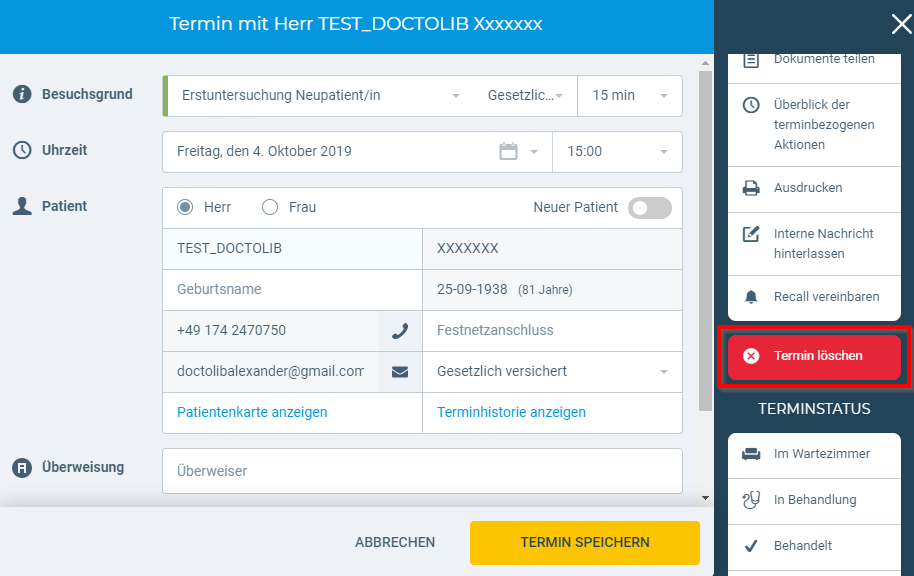The width and height of the screenshot is (914, 576).
Task: Open the Patientenkarte anzeigen link
Action: pos(252,412)
